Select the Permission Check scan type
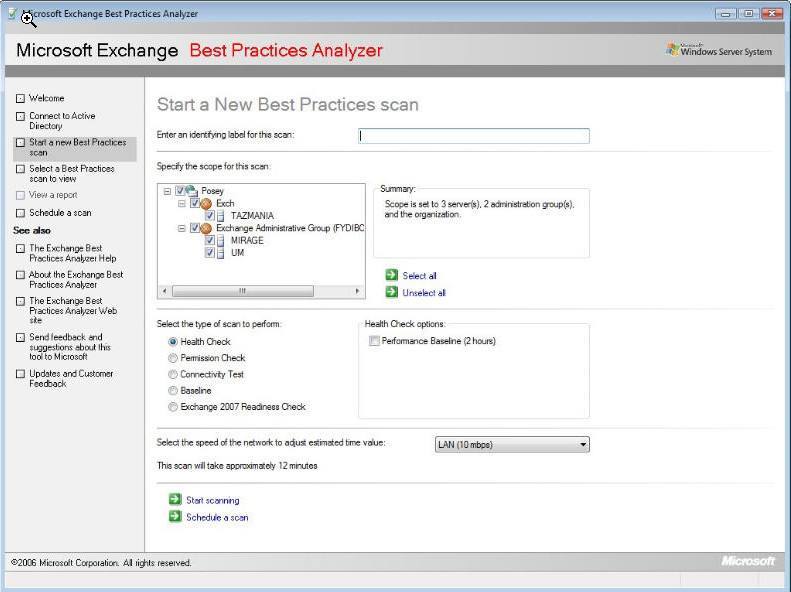The width and height of the screenshot is (791, 592). coord(173,358)
